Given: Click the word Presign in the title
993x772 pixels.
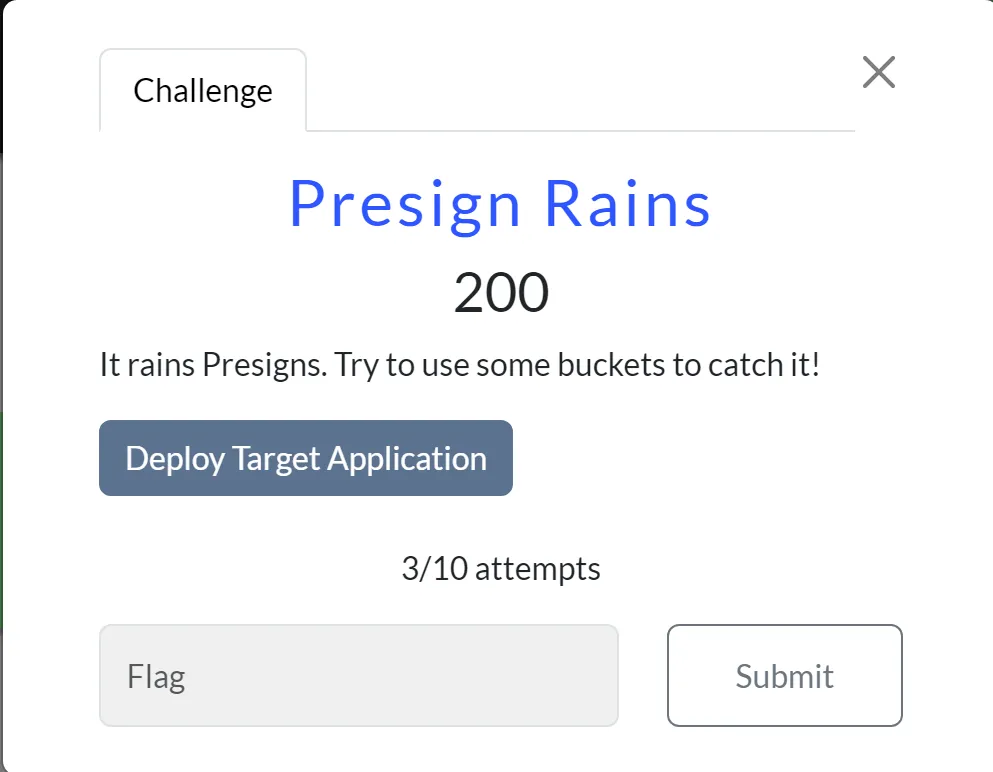Looking at the screenshot, I should [405, 203].
